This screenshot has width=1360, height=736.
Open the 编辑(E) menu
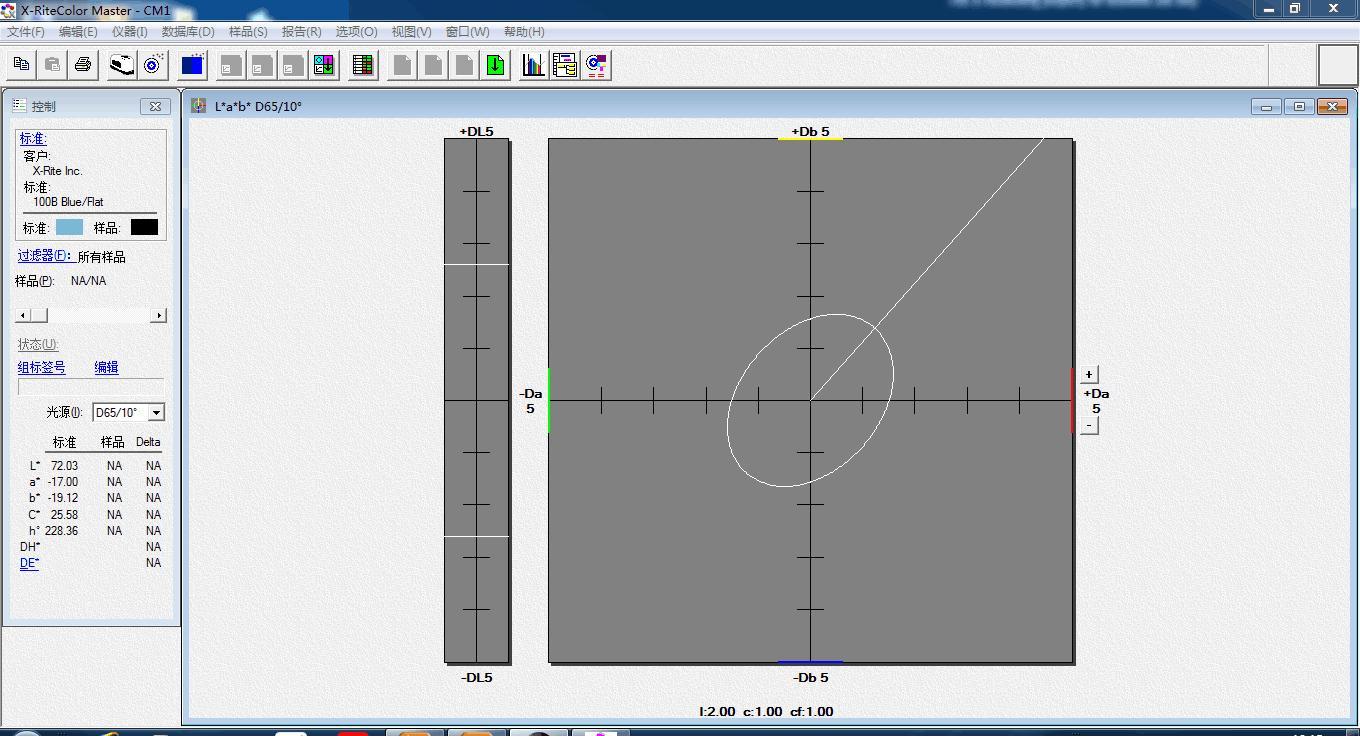click(78, 32)
